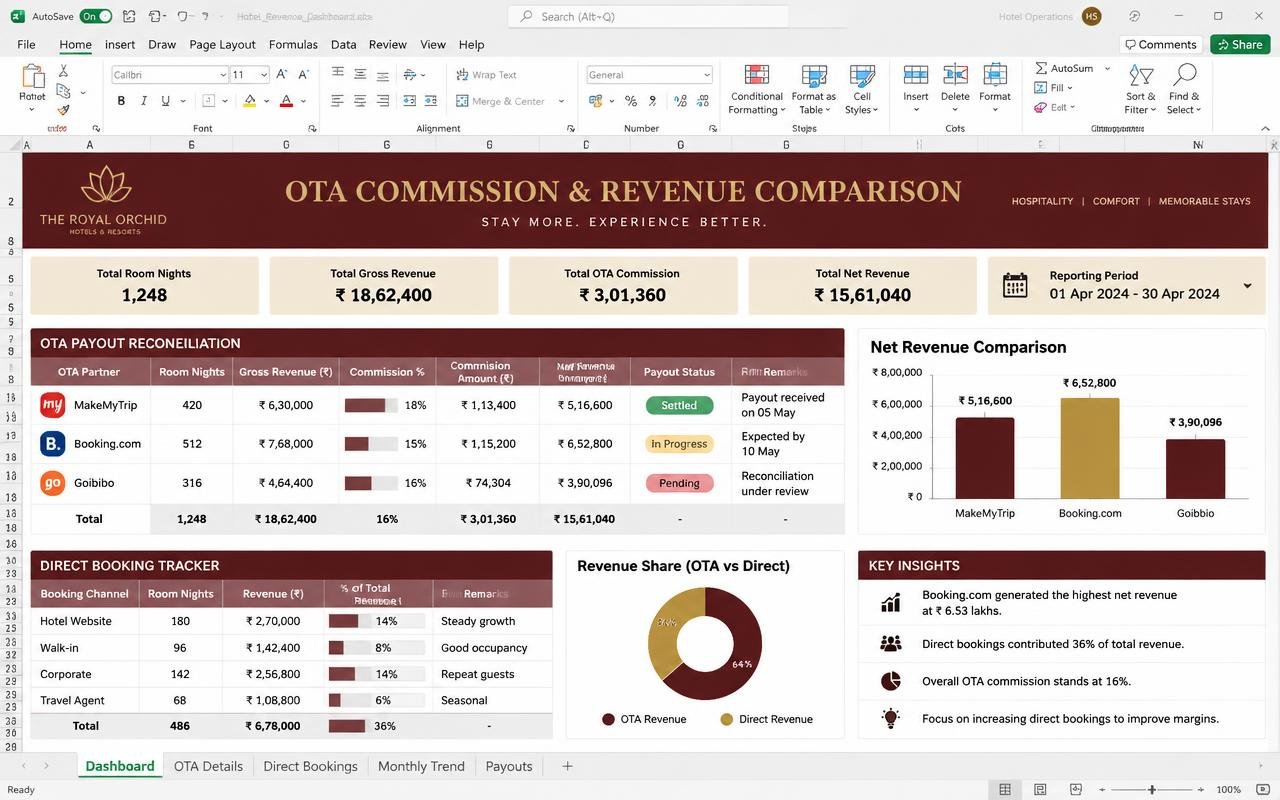Screen dimensions: 1280x800
Task: Apply bold formatting
Action: (122, 100)
